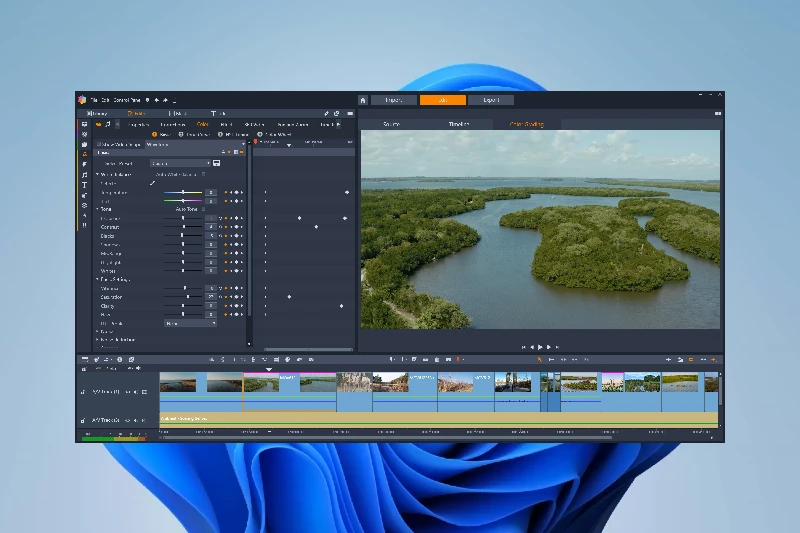Save the preset with the floppy disk icon
Screen dimensions: 800x533
[x=216, y=163]
